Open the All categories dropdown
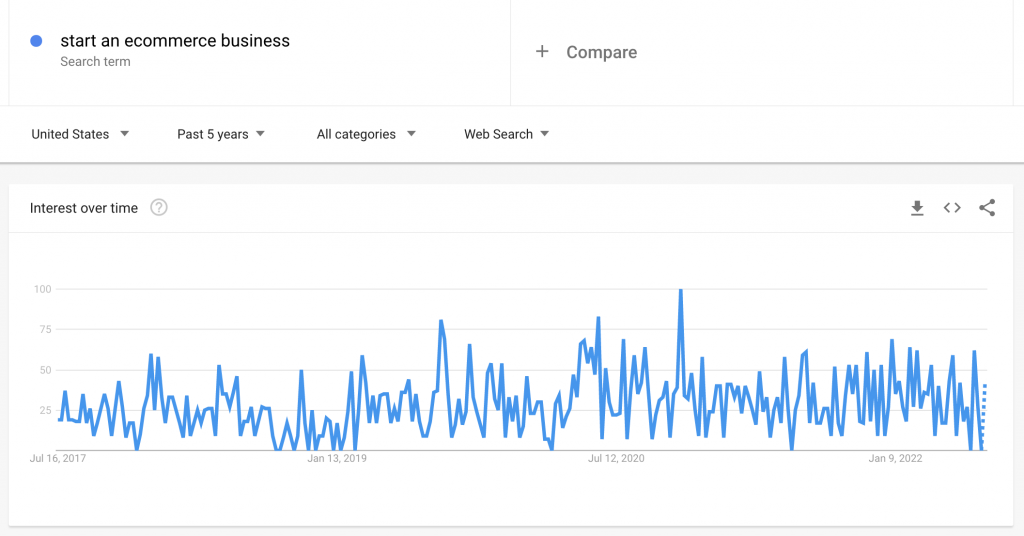Viewport: 1024px width, 536px height. pos(365,134)
